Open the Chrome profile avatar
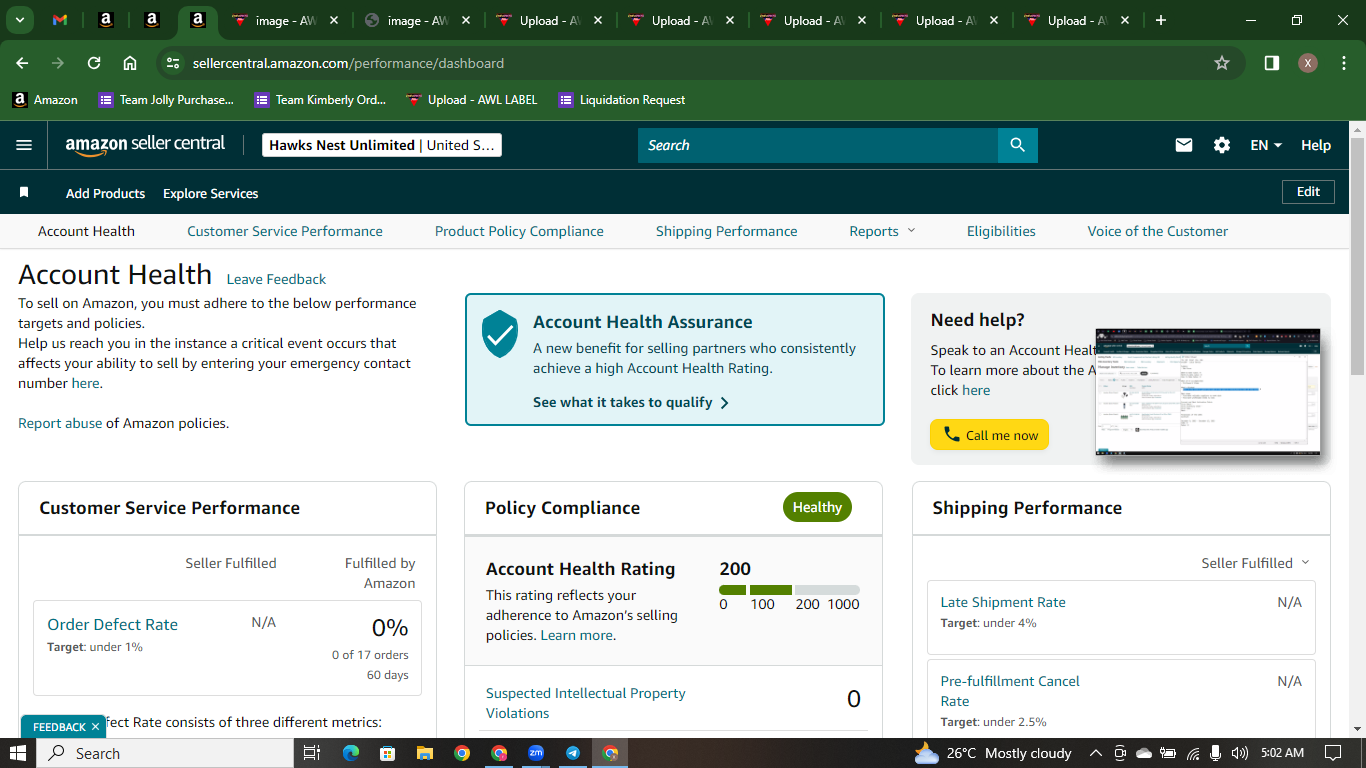The width and height of the screenshot is (1366, 768). 1308,63
